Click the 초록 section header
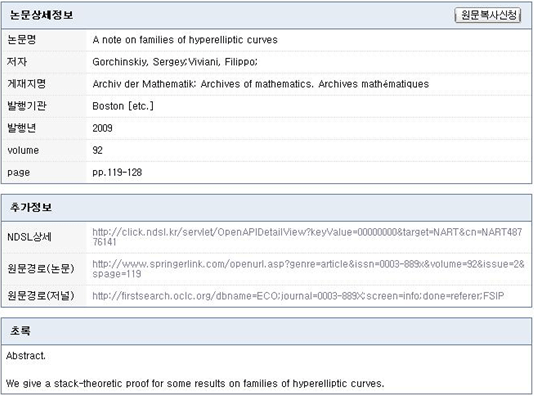534x396 pixels. (x=20, y=331)
